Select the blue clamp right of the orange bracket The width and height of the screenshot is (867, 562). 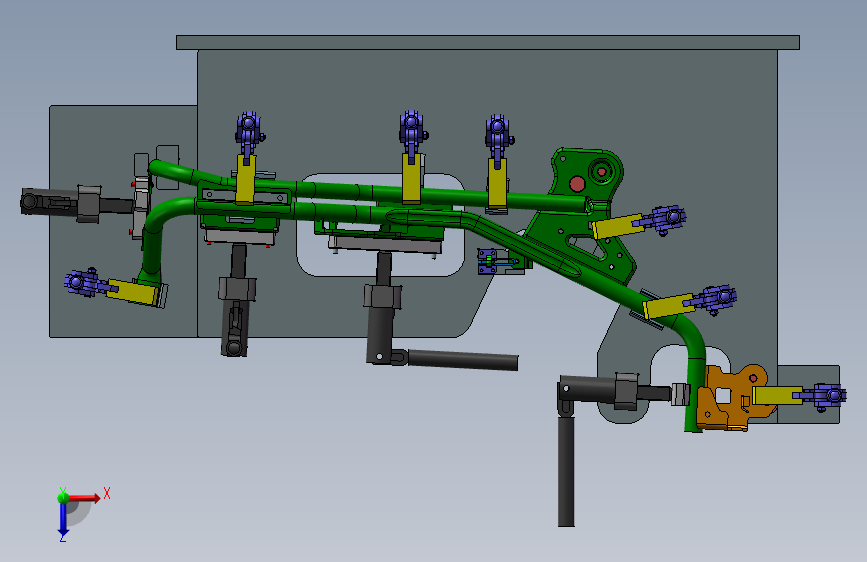point(826,397)
